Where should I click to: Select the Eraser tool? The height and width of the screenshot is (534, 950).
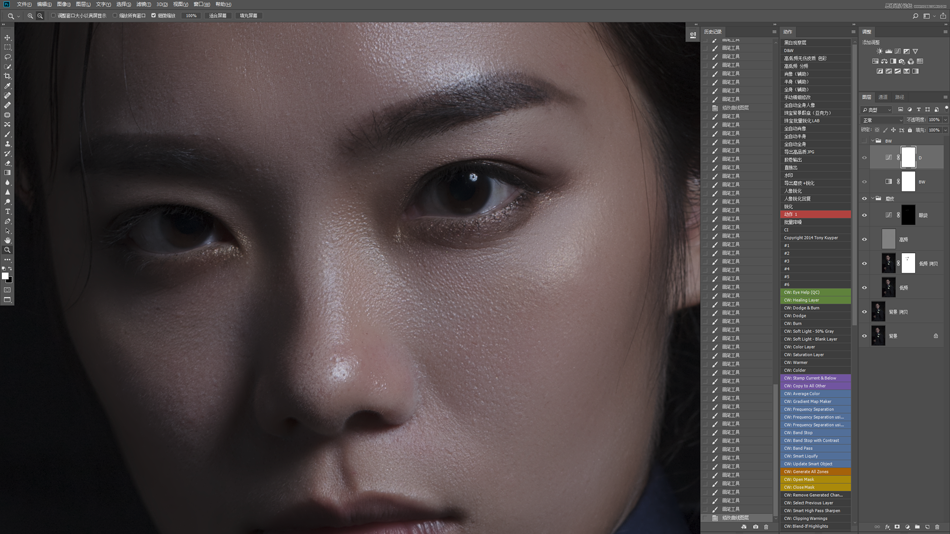7,163
